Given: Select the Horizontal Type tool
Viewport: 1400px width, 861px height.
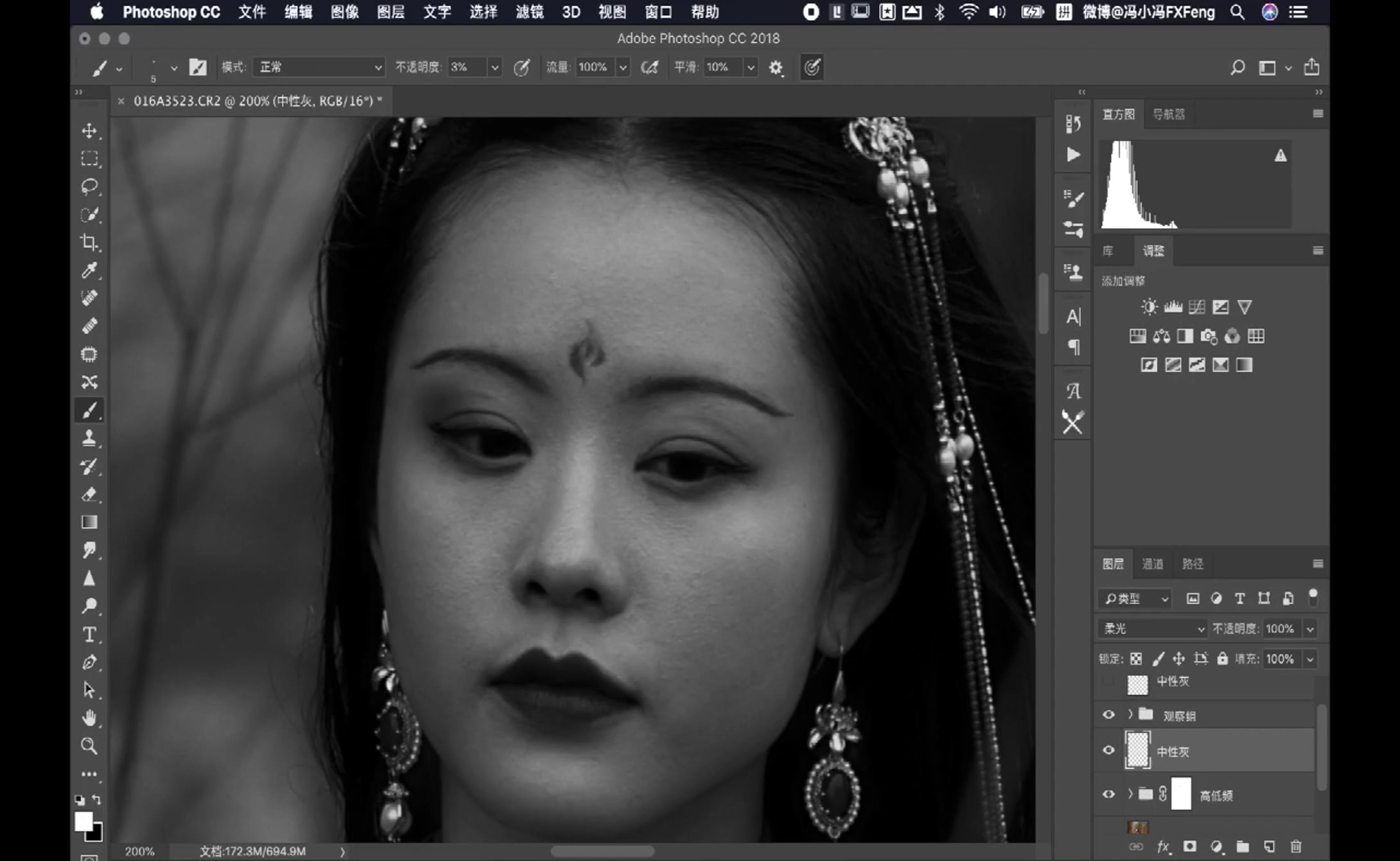Looking at the screenshot, I should coord(90,634).
